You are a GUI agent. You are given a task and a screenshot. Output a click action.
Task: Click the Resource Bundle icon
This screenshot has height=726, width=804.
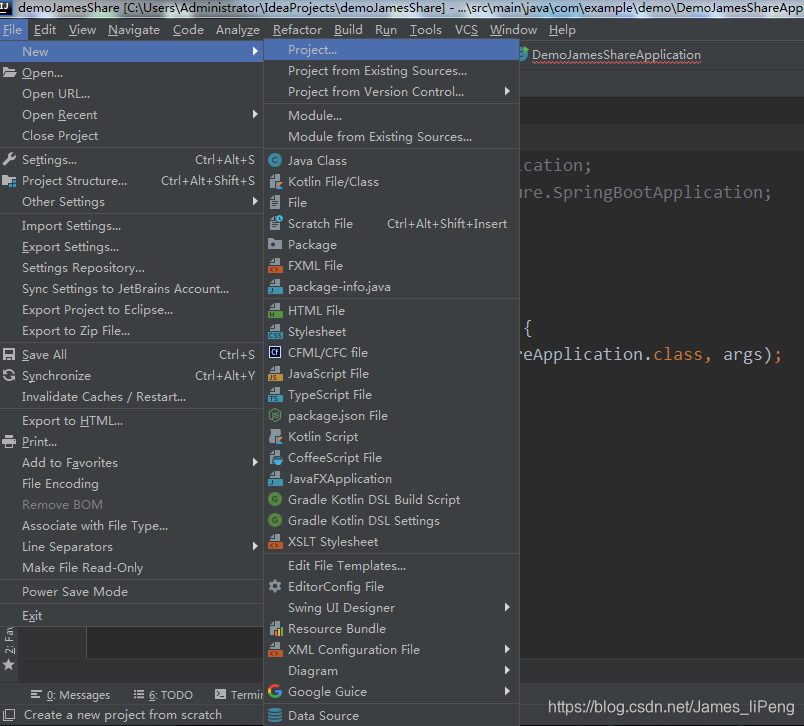pos(275,629)
